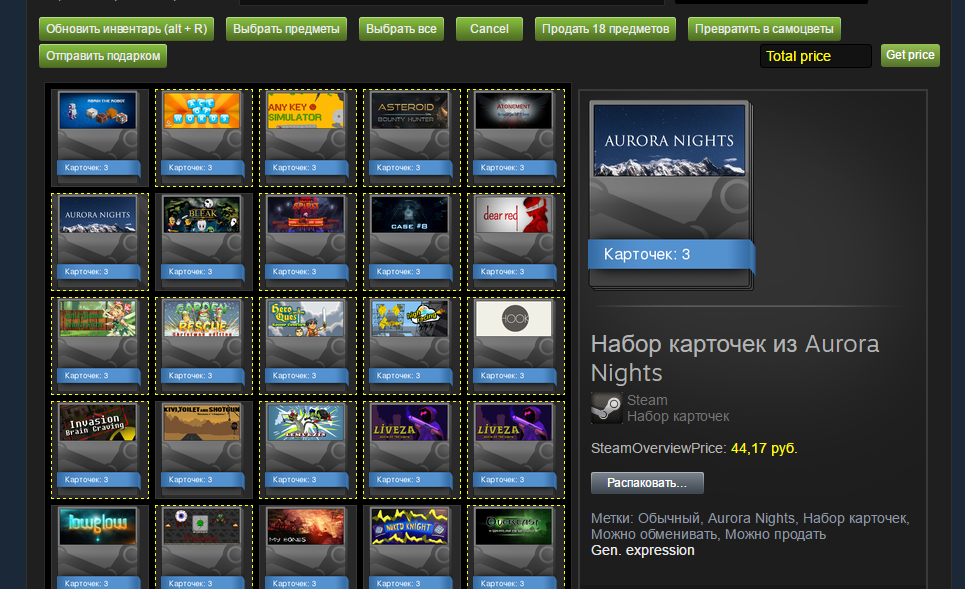This screenshot has width=965, height=589.
Task: Select the My Bones booster pack
Action: [308, 548]
